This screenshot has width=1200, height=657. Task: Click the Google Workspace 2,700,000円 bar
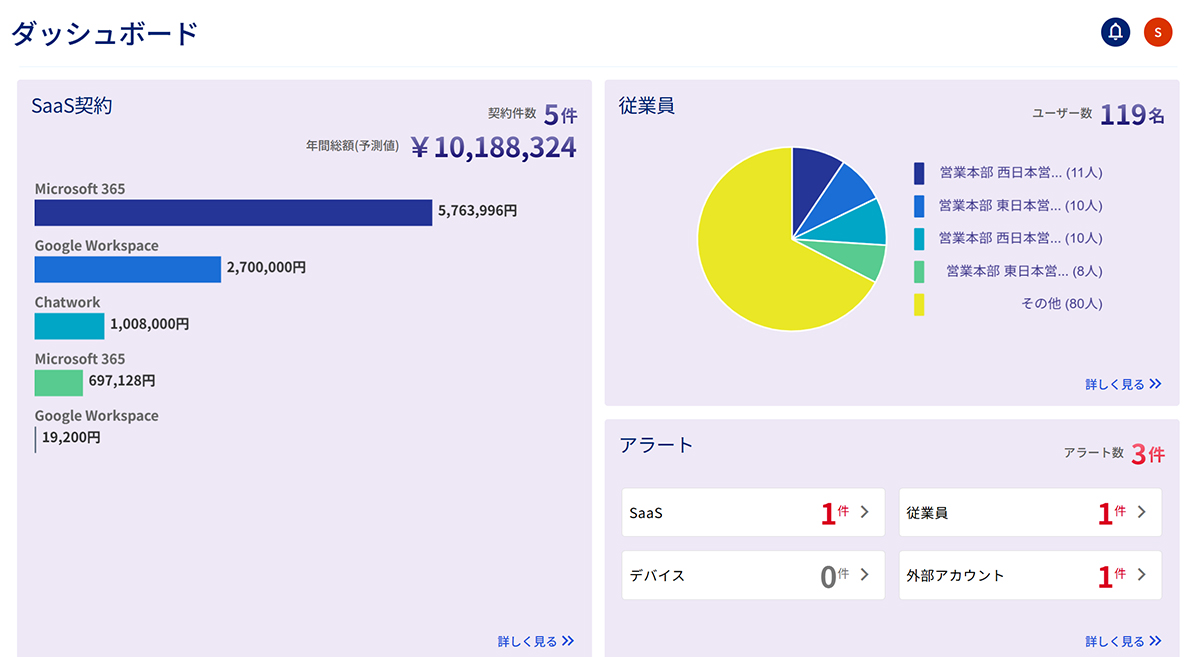click(128, 269)
